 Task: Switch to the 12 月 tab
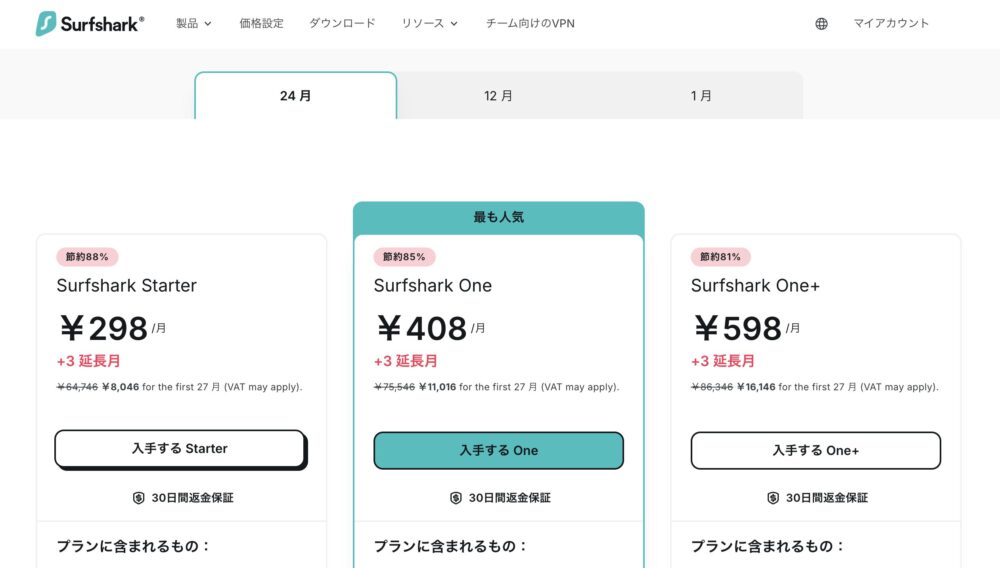(x=498, y=96)
